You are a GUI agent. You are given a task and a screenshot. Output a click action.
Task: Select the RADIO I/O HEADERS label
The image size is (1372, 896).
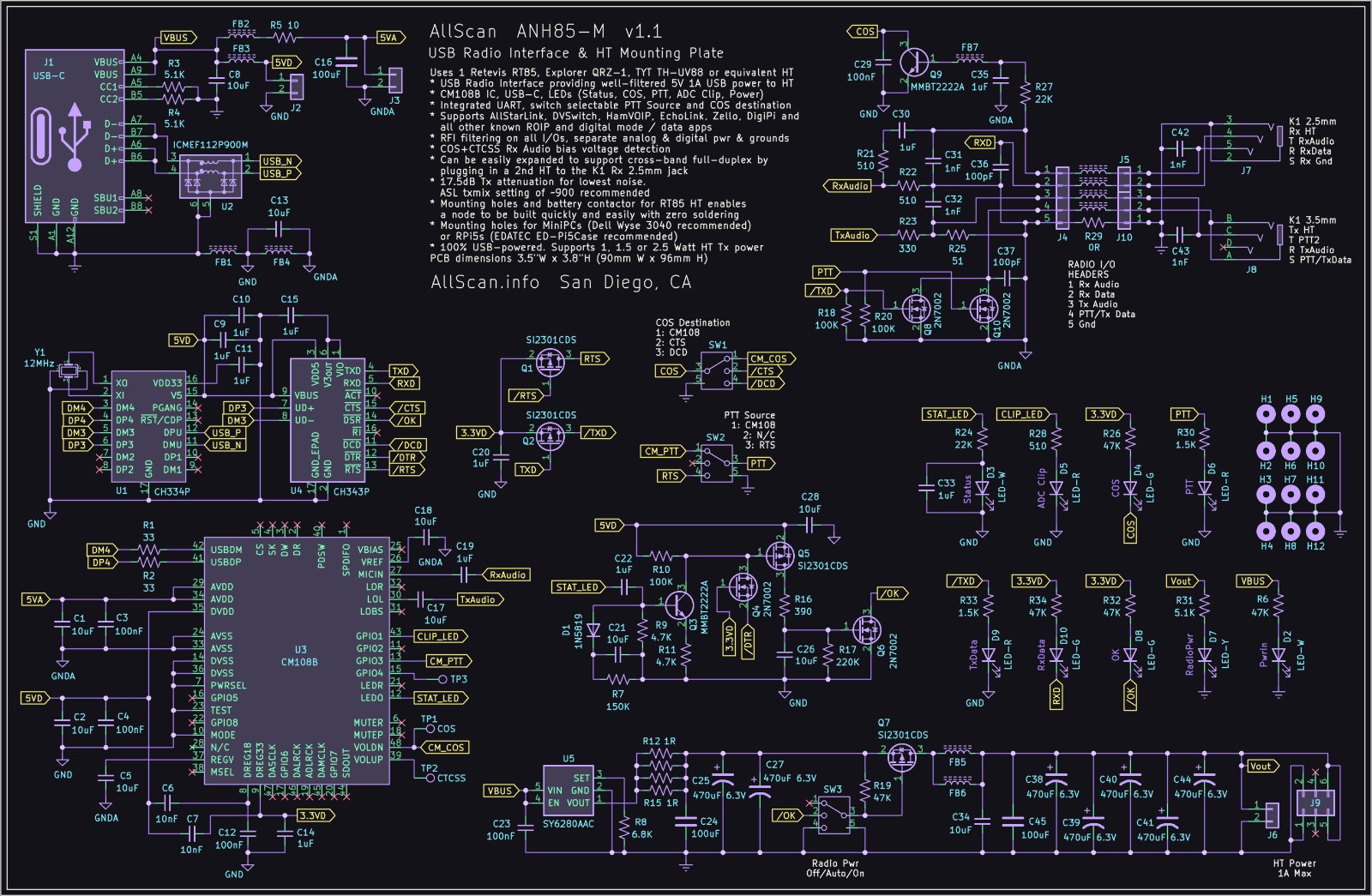pyautogui.click(x=1091, y=269)
